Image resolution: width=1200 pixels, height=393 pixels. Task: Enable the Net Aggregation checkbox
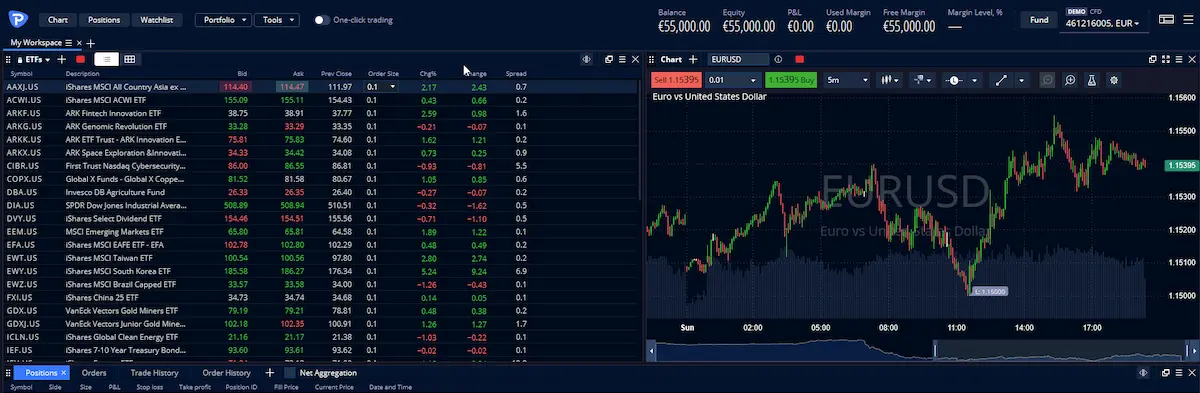pyautogui.click(x=289, y=373)
